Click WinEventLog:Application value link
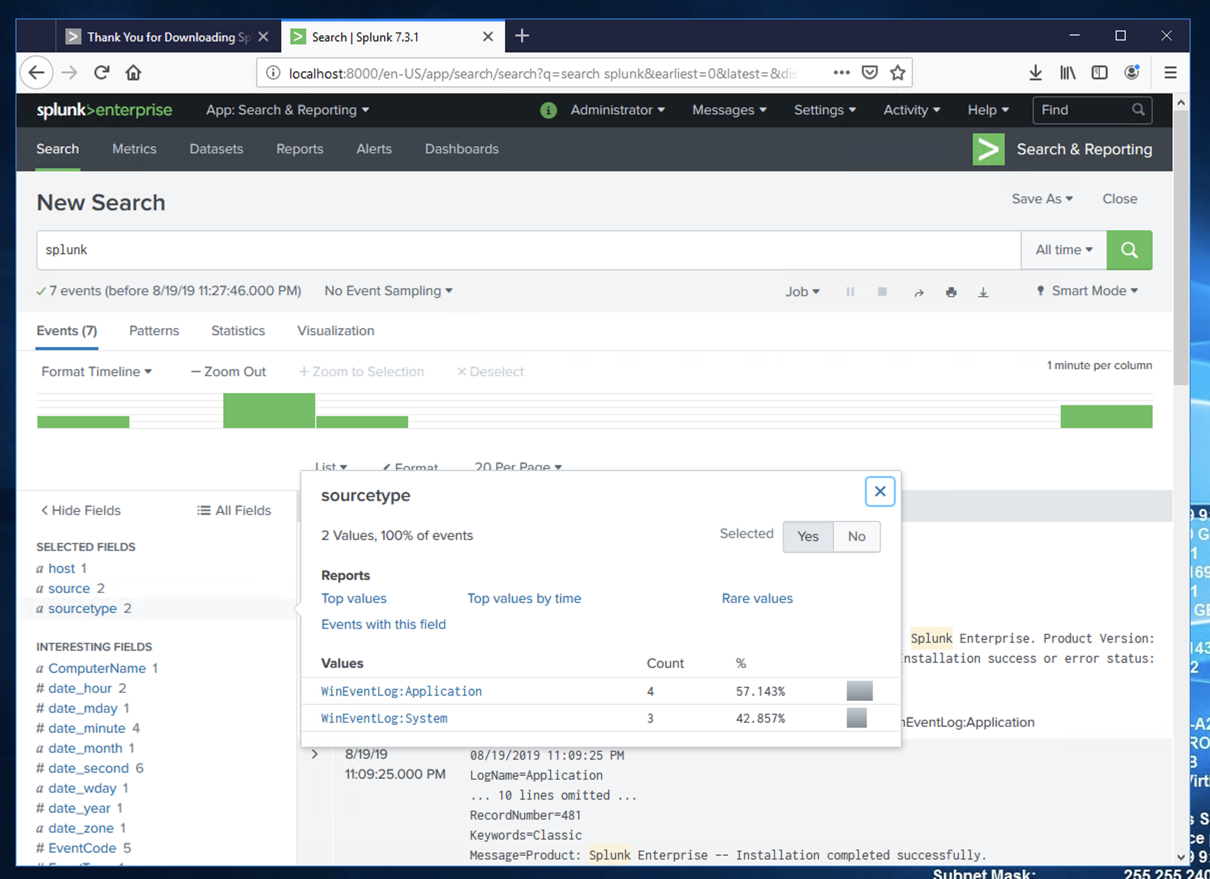Image resolution: width=1210 pixels, height=879 pixels. coord(401,691)
